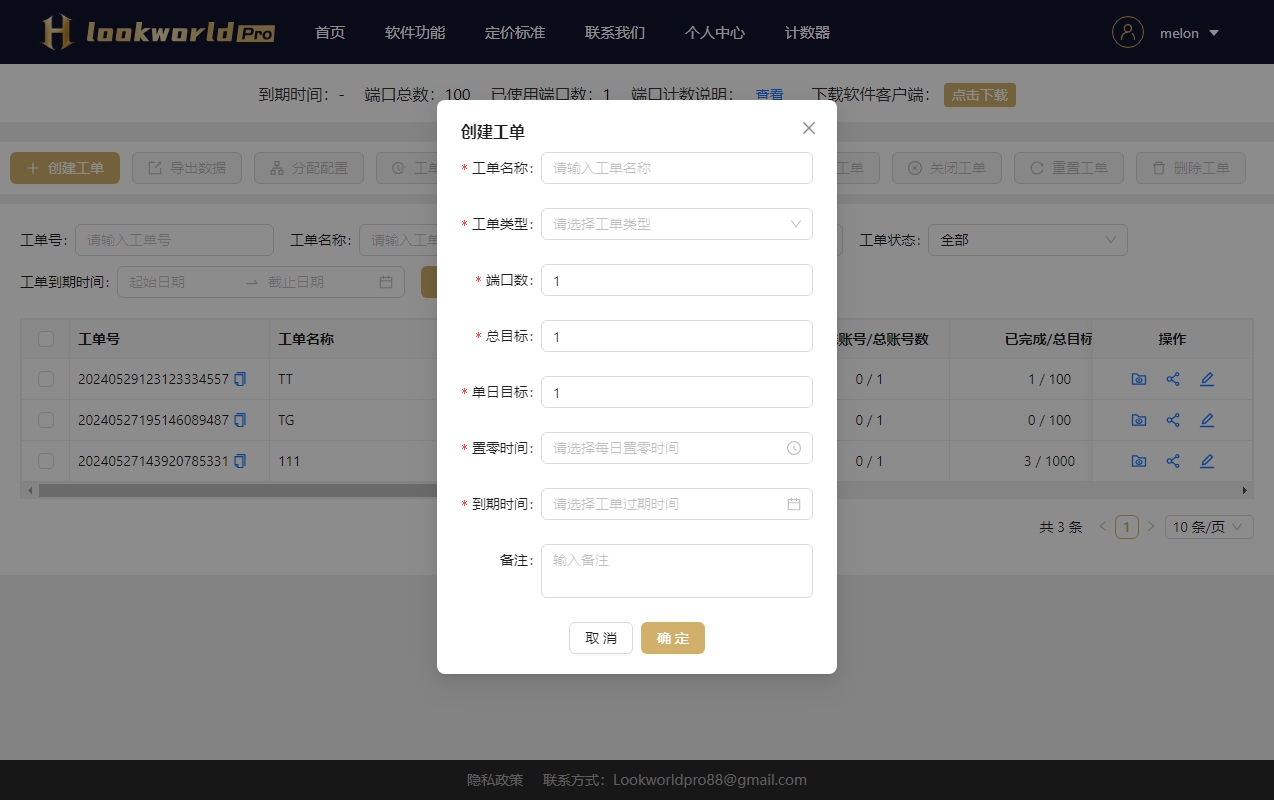Click the user avatar icon in the header
This screenshot has height=800, width=1274.
click(1128, 32)
